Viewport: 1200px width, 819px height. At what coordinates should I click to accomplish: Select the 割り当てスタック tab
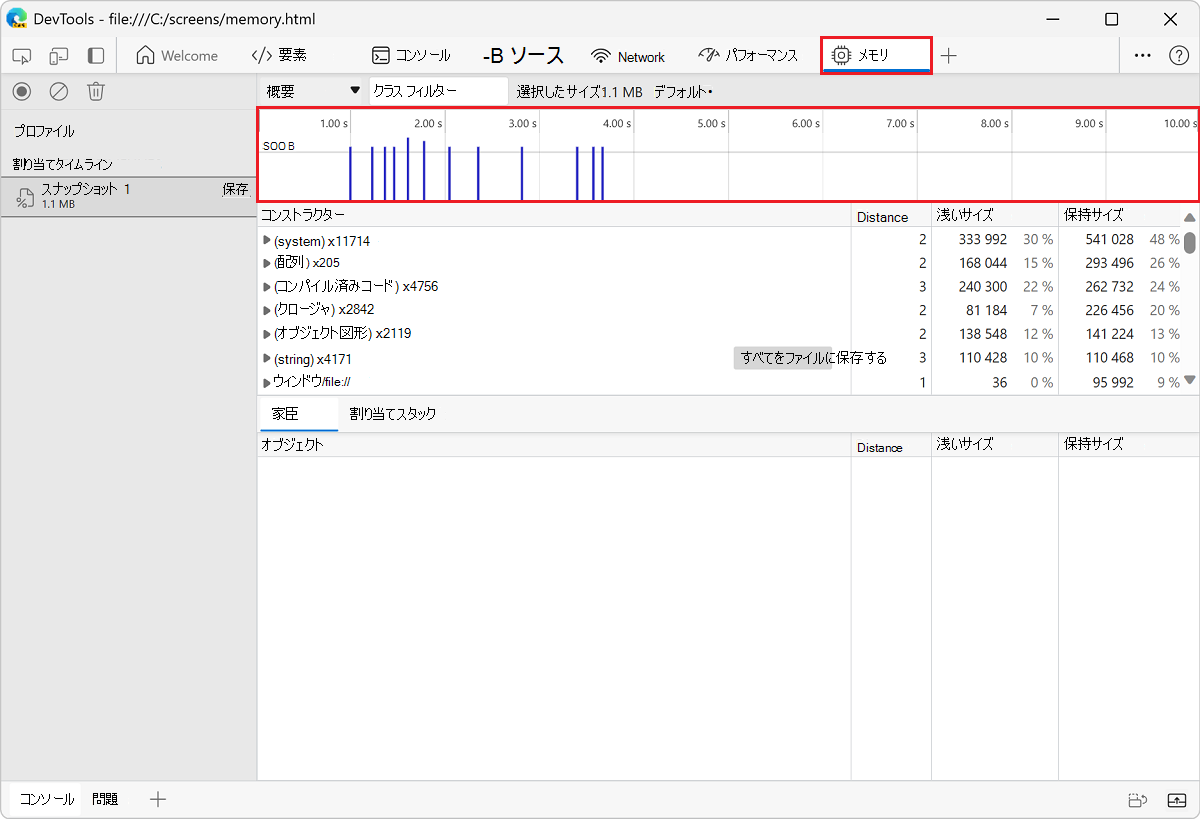click(x=392, y=414)
